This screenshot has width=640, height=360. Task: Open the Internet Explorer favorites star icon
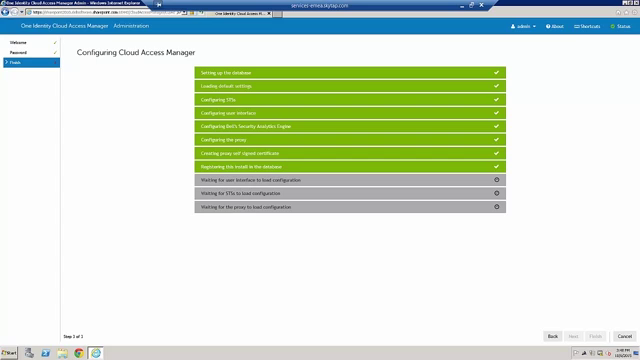(627, 13)
